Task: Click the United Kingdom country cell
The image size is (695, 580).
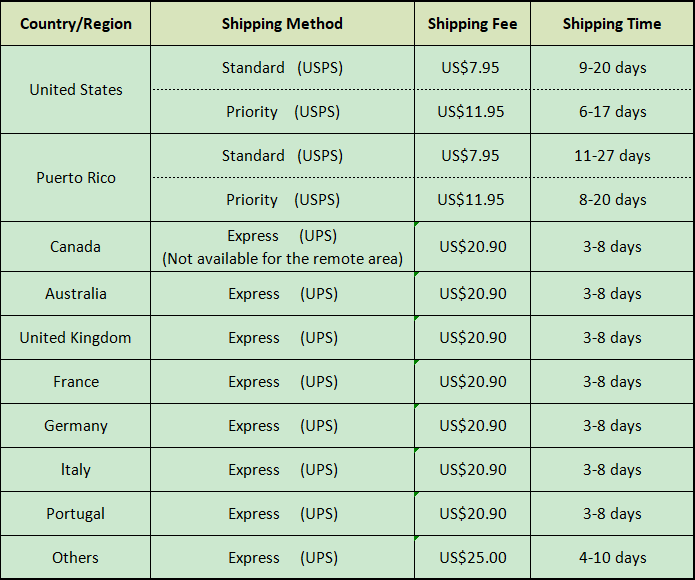Action: tap(75, 338)
